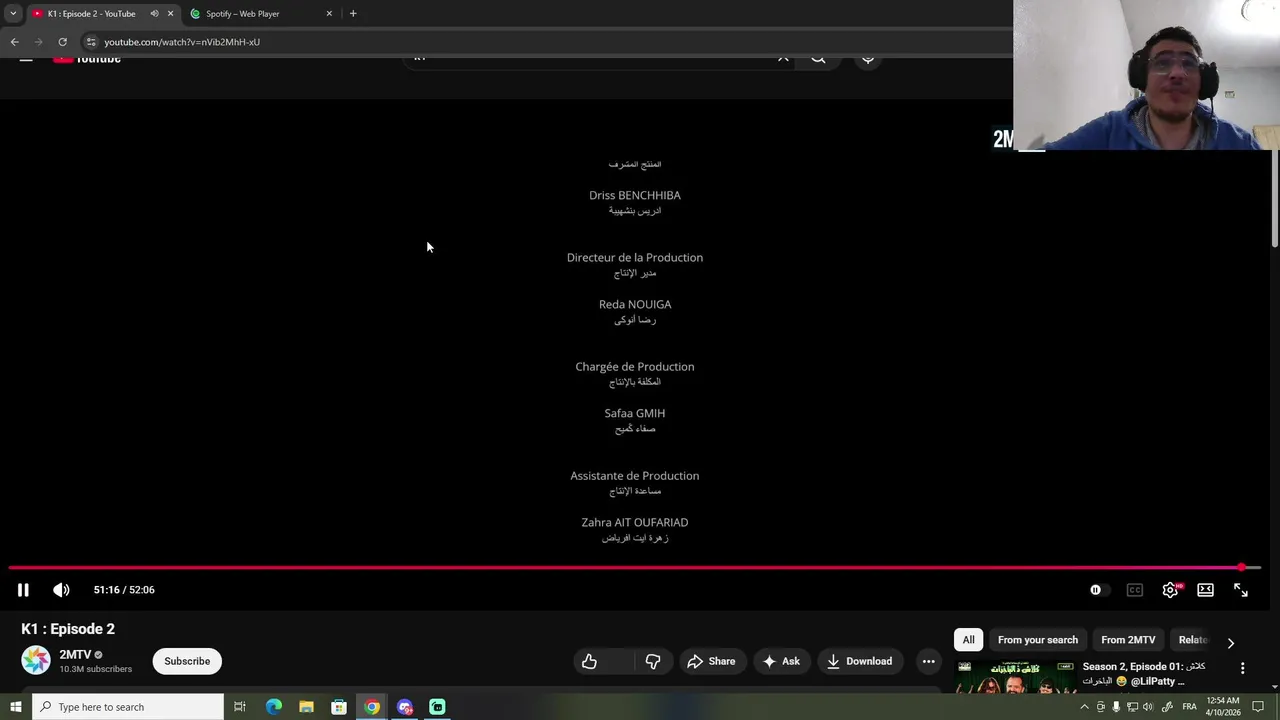
Task: Select the From 2MTV chip
Action: (1128, 640)
